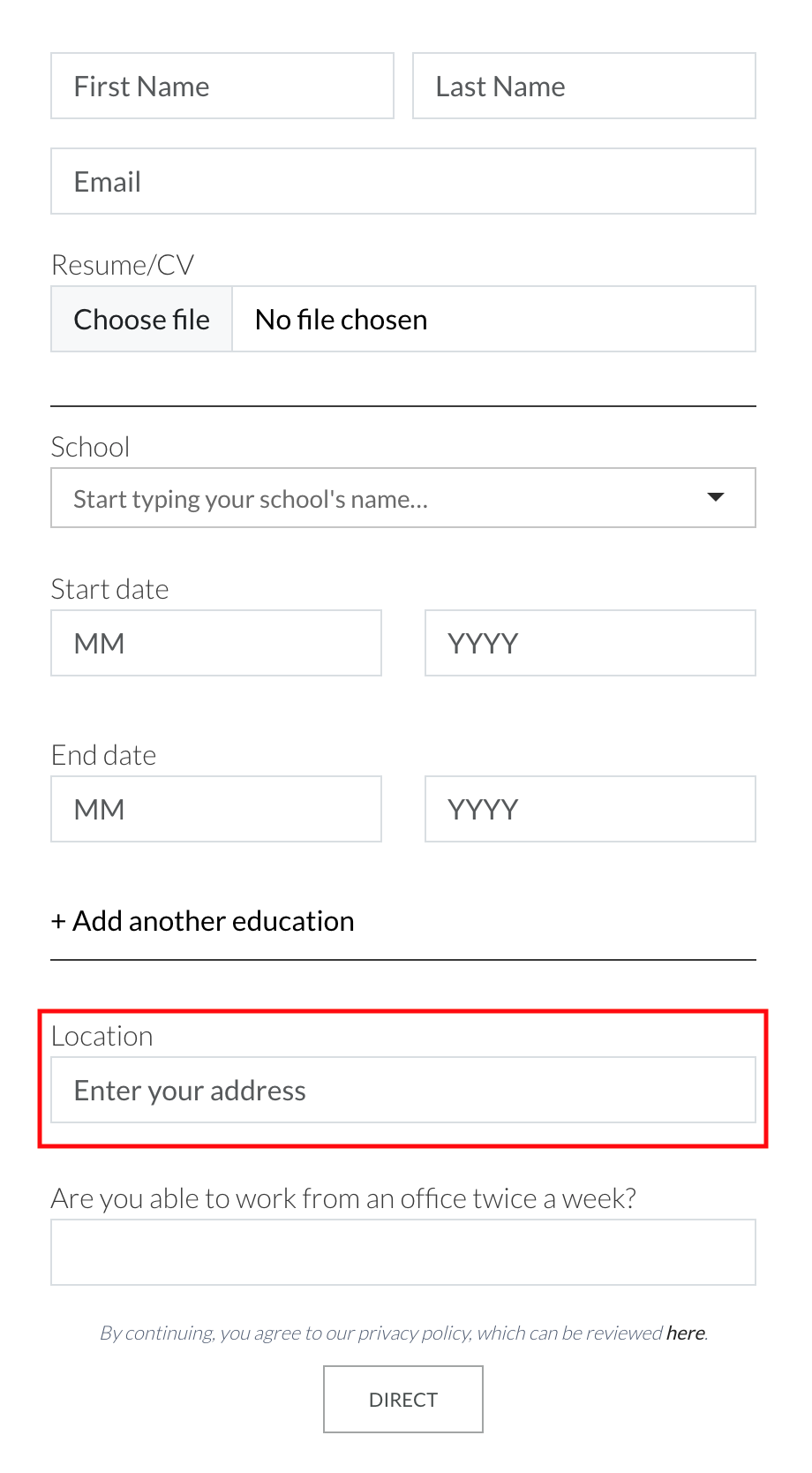This screenshot has width=812, height=1473.
Task: Focus the office twice a week answer box
Action: [402, 1251]
